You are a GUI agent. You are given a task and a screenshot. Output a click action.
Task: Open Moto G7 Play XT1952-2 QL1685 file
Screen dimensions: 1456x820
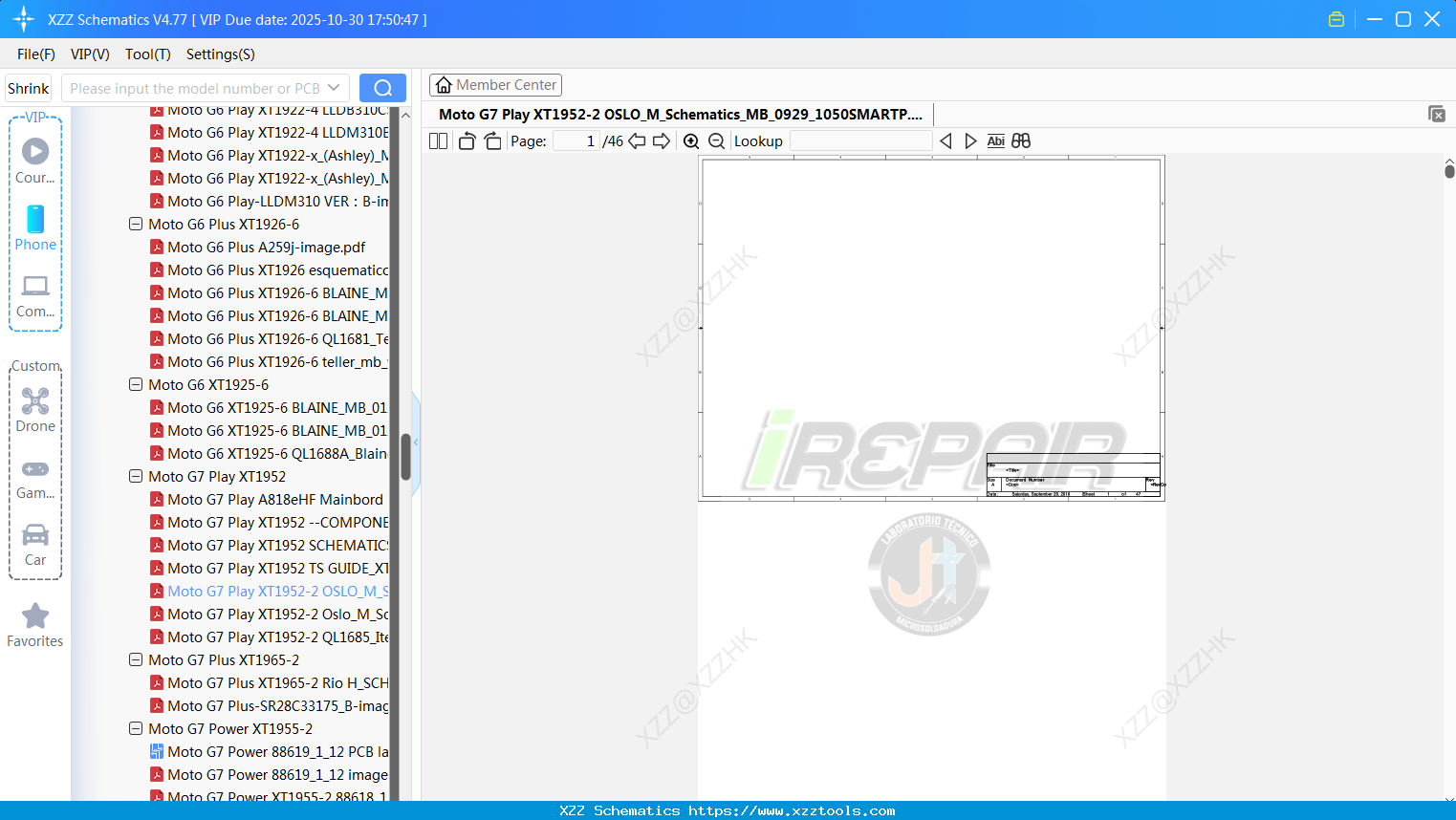(x=270, y=637)
